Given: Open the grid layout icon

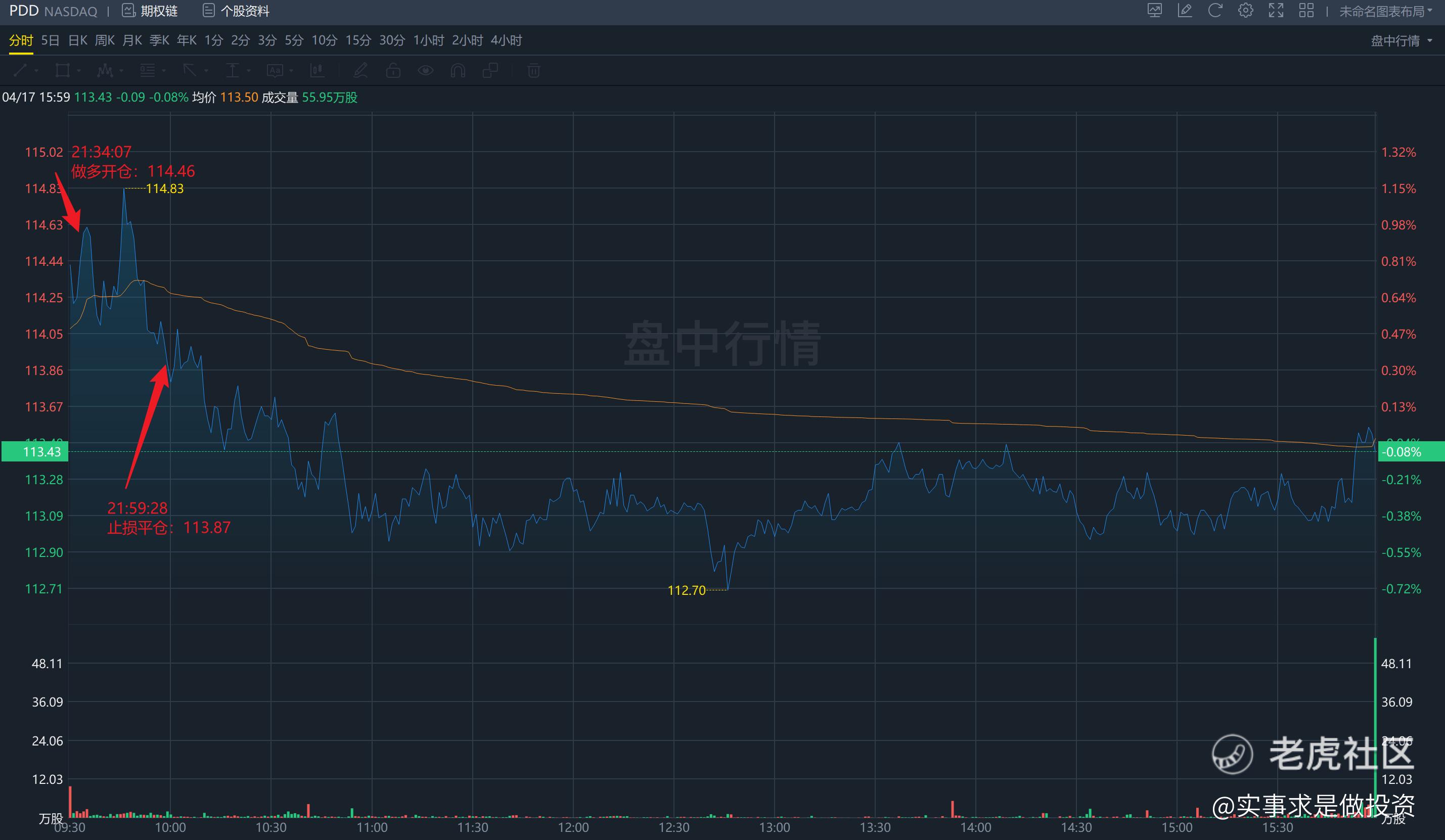Looking at the screenshot, I should 1306,11.
